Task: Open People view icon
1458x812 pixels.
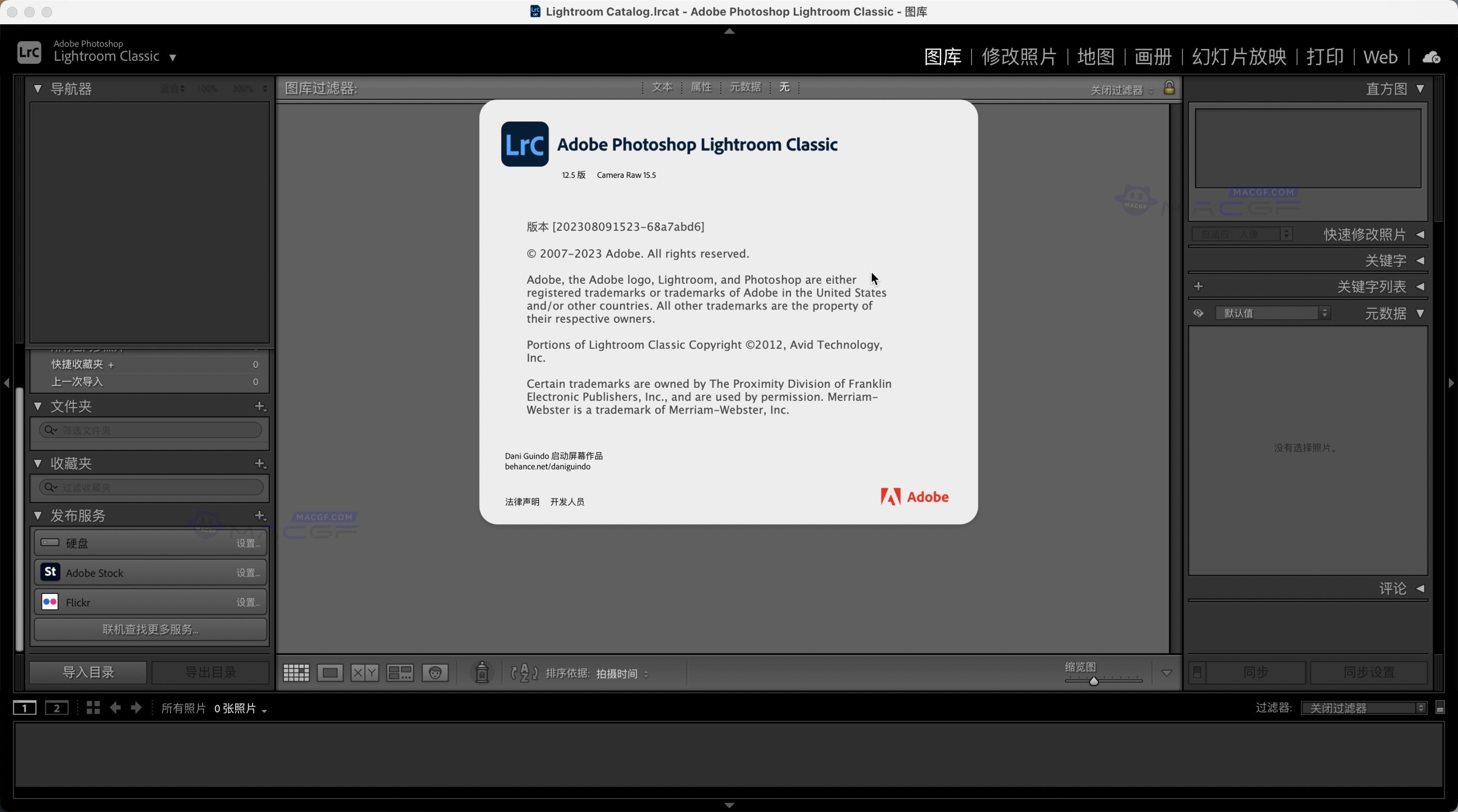Action: coord(436,673)
